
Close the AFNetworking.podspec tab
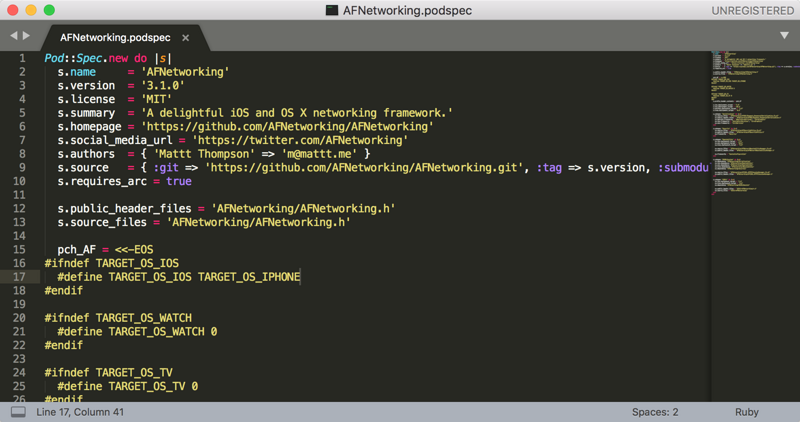point(186,38)
